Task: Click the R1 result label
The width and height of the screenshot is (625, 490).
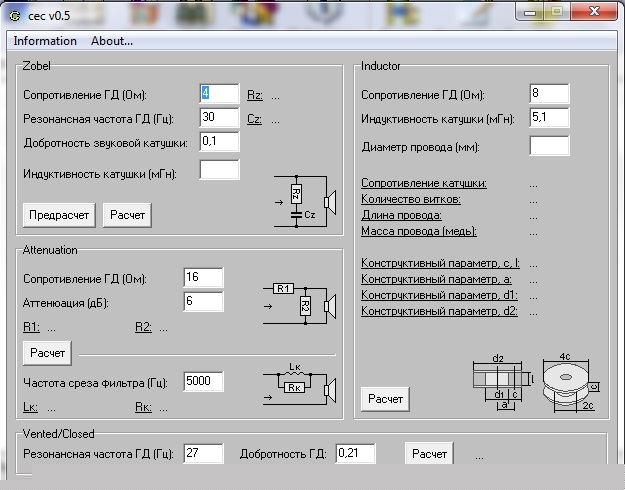Action: click(31, 327)
